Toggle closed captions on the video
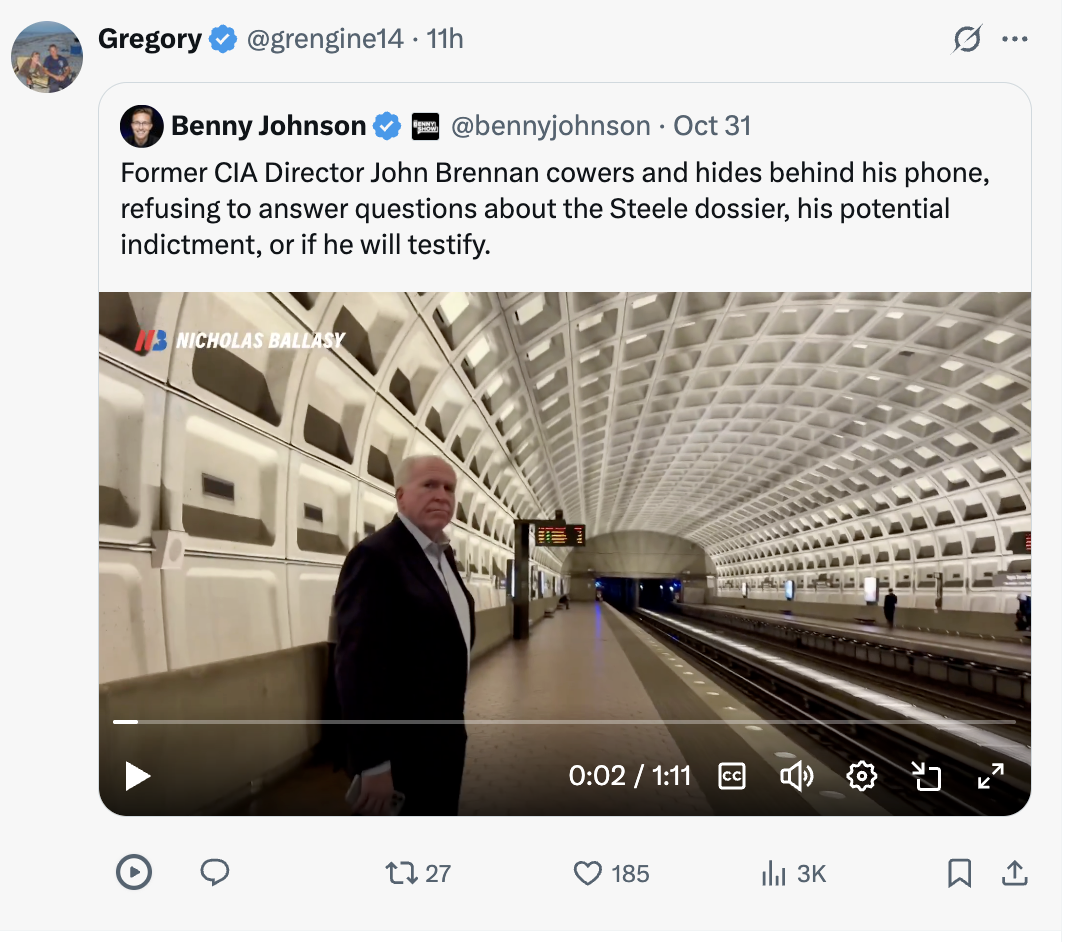Viewport: 1066px width, 942px height. (732, 776)
